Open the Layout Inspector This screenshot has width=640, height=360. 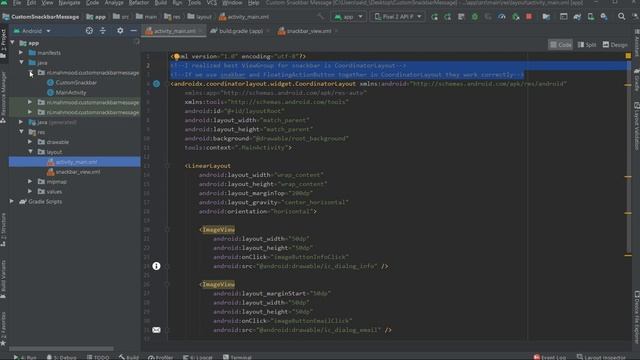pyautogui.click(x=601, y=357)
